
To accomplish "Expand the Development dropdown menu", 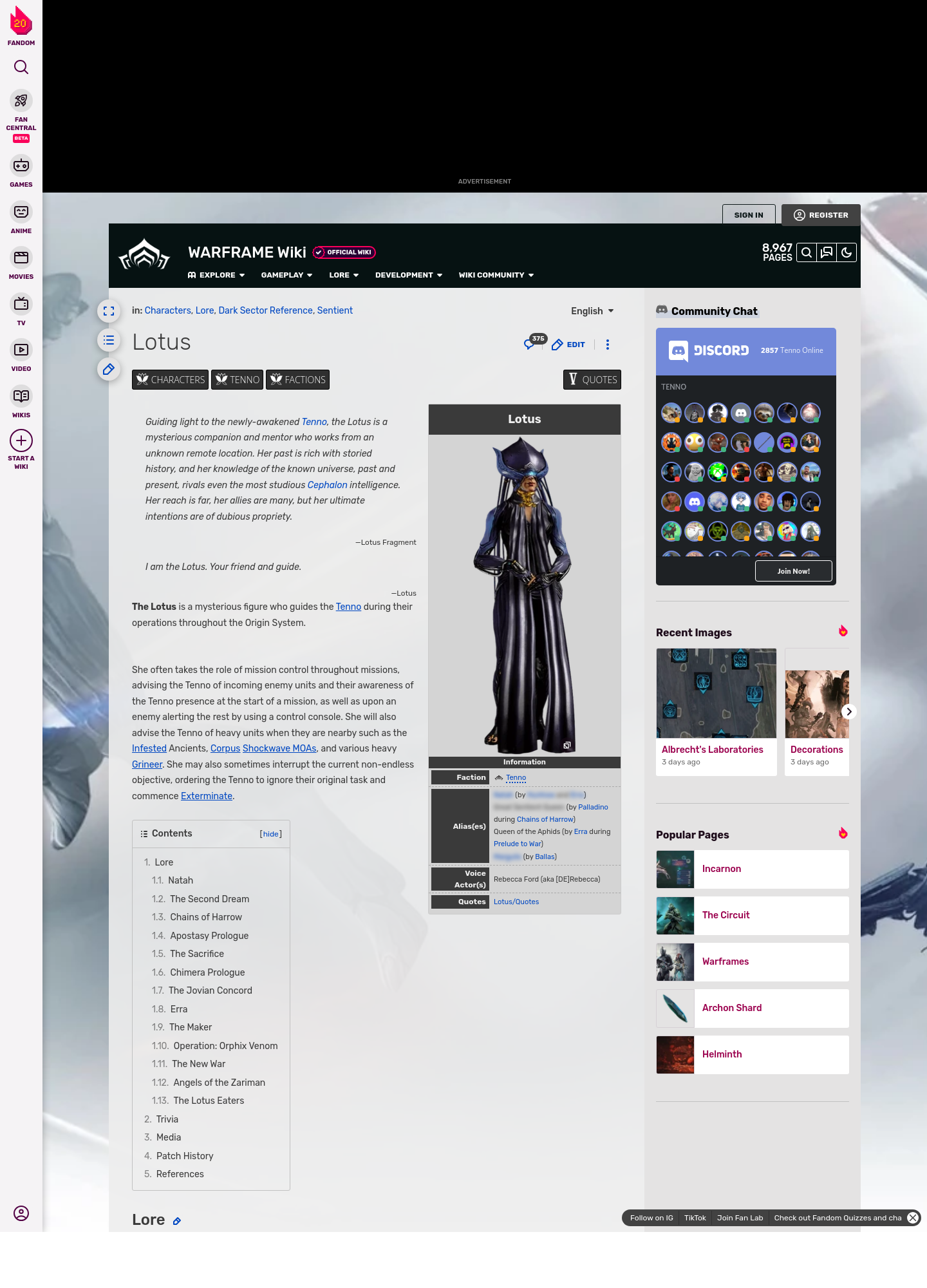I will 409,275.
